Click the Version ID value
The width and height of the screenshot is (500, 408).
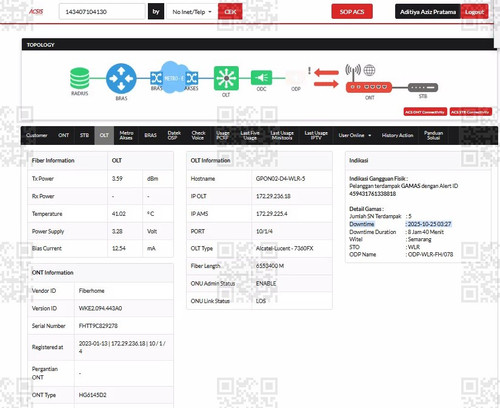100,308
